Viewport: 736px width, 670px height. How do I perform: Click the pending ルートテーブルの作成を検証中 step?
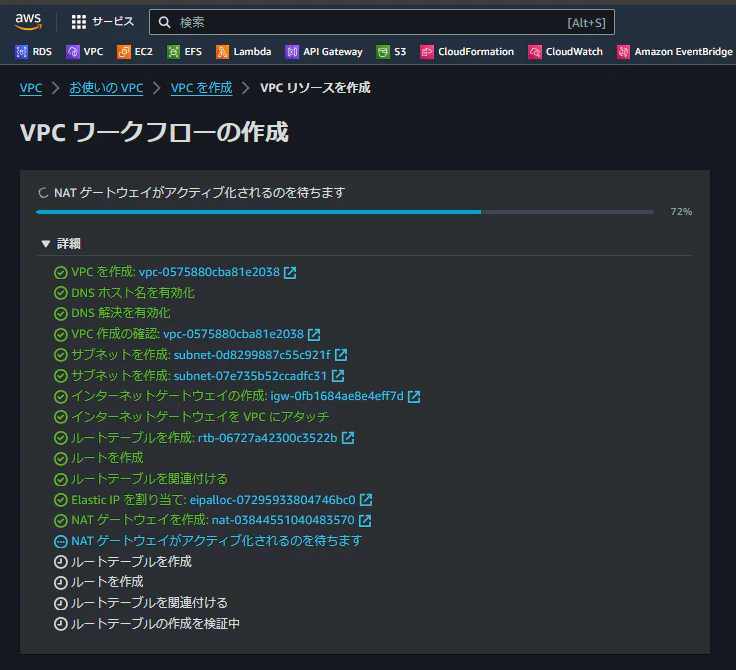(x=155, y=624)
